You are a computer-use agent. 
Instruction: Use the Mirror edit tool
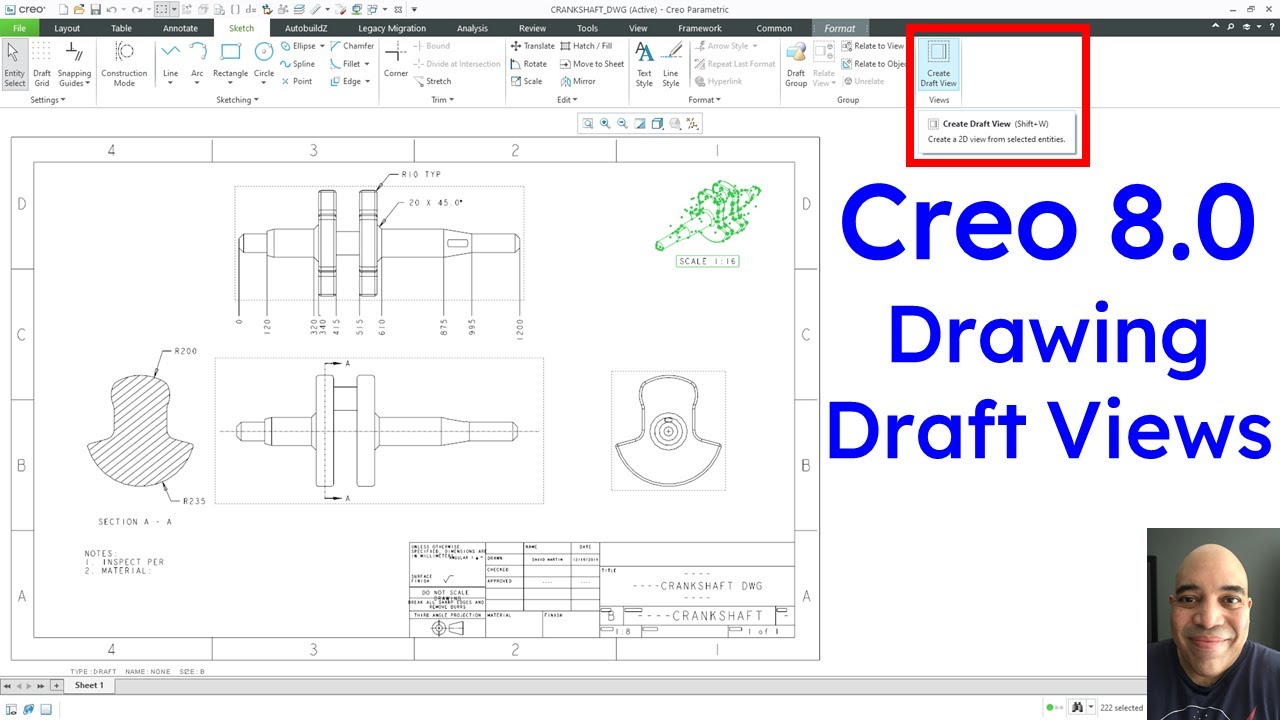pyautogui.click(x=577, y=81)
